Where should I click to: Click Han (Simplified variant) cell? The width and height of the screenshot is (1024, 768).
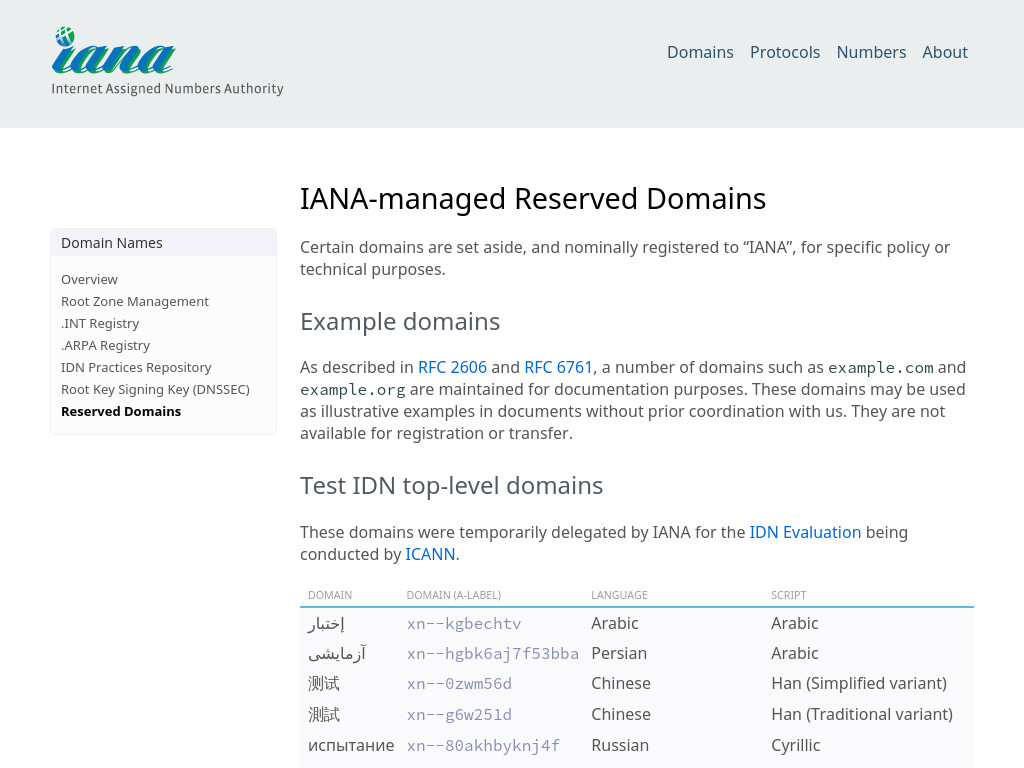(x=859, y=684)
